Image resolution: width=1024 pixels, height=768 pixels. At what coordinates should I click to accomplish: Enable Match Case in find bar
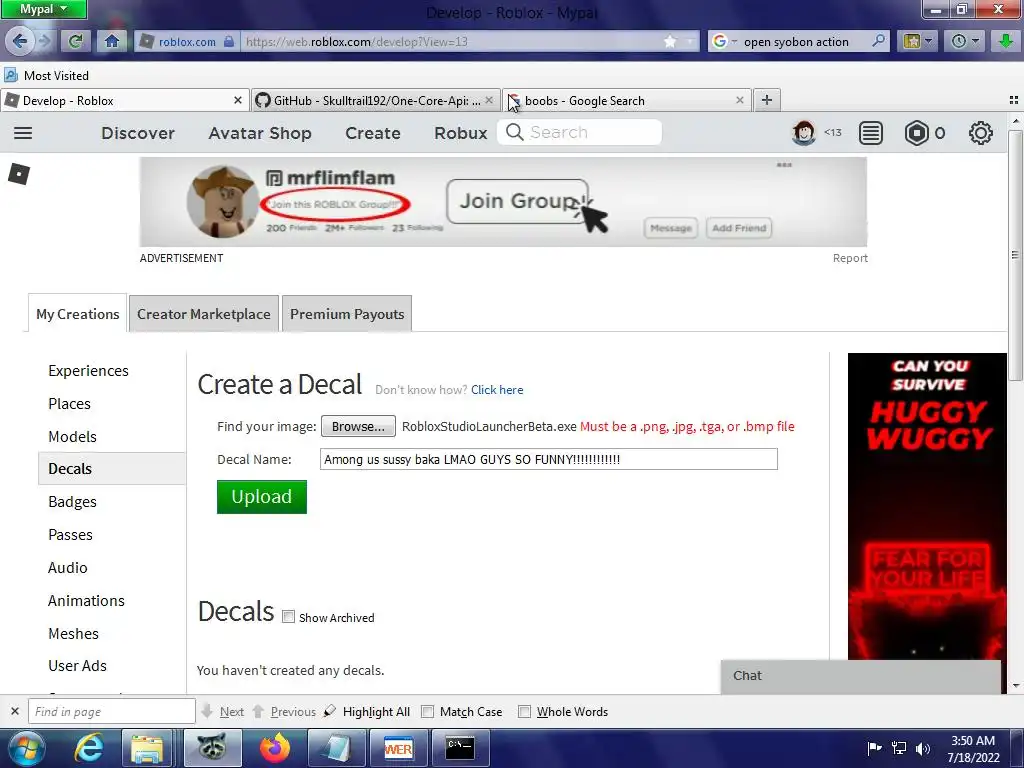[427, 712]
